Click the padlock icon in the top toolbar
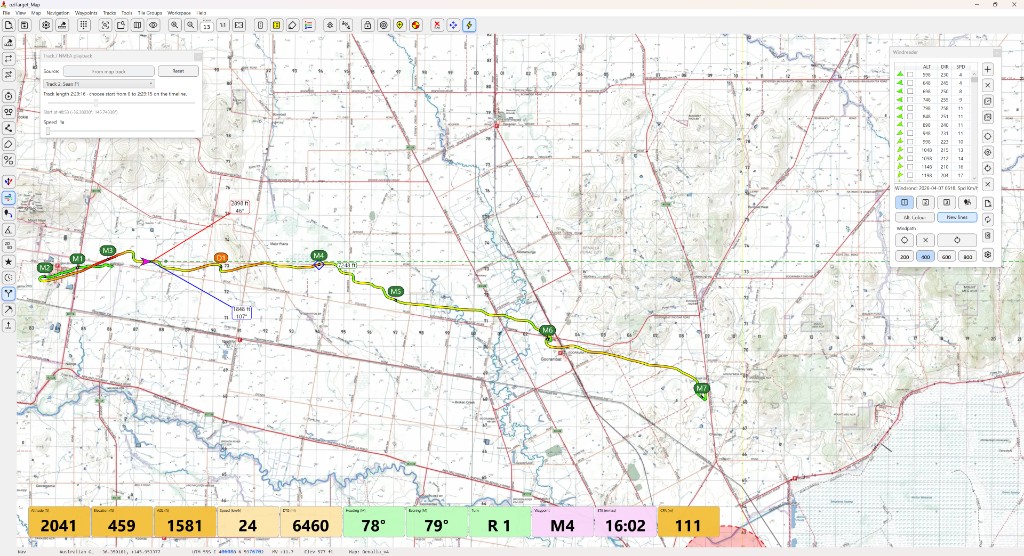 click(368, 25)
